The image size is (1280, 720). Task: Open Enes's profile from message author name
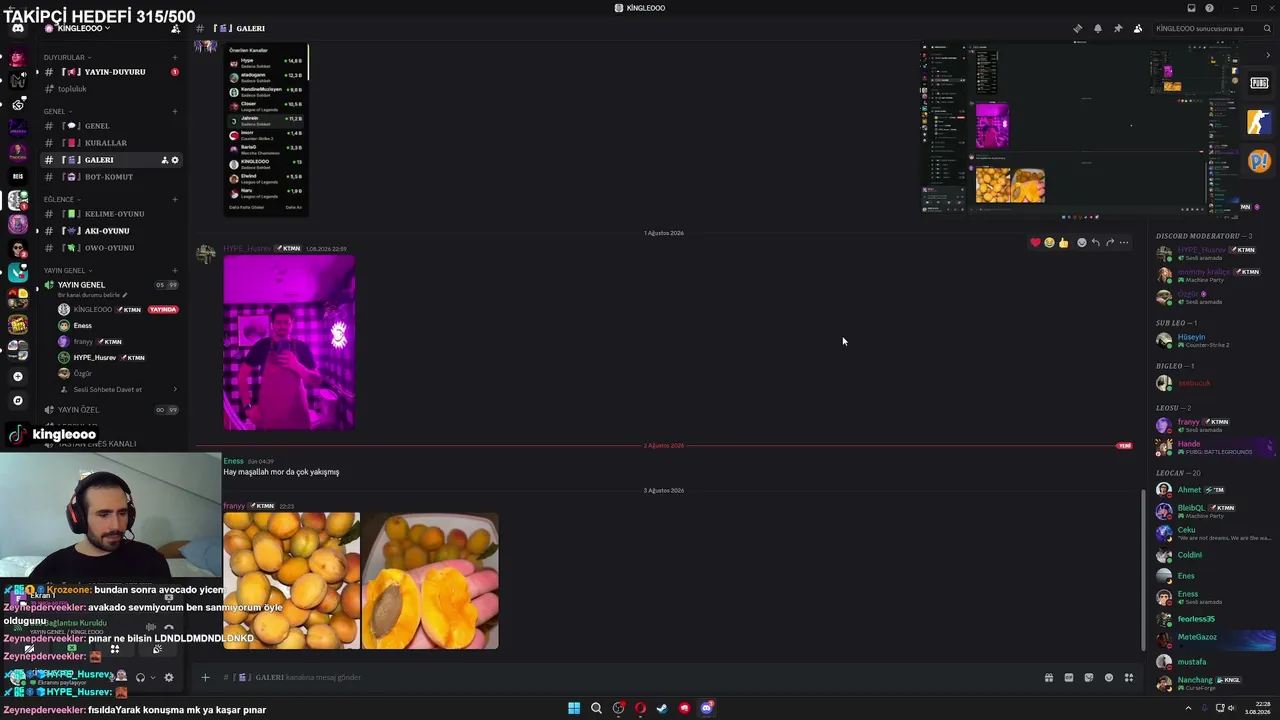point(233,461)
